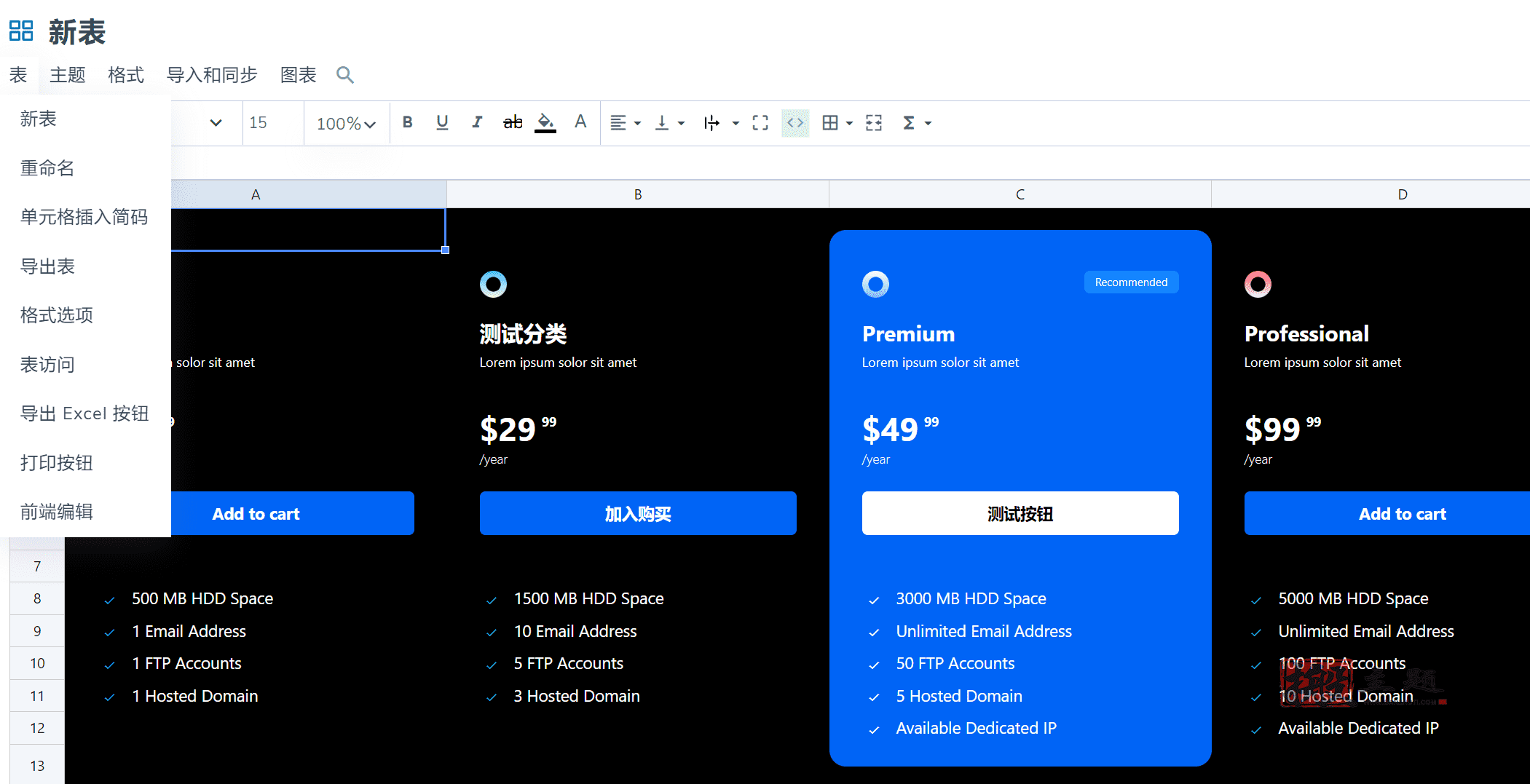Click the Premium plan ring icon
Image resolution: width=1530 pixels, height=784 pixels.
click(x=875, y=284)
